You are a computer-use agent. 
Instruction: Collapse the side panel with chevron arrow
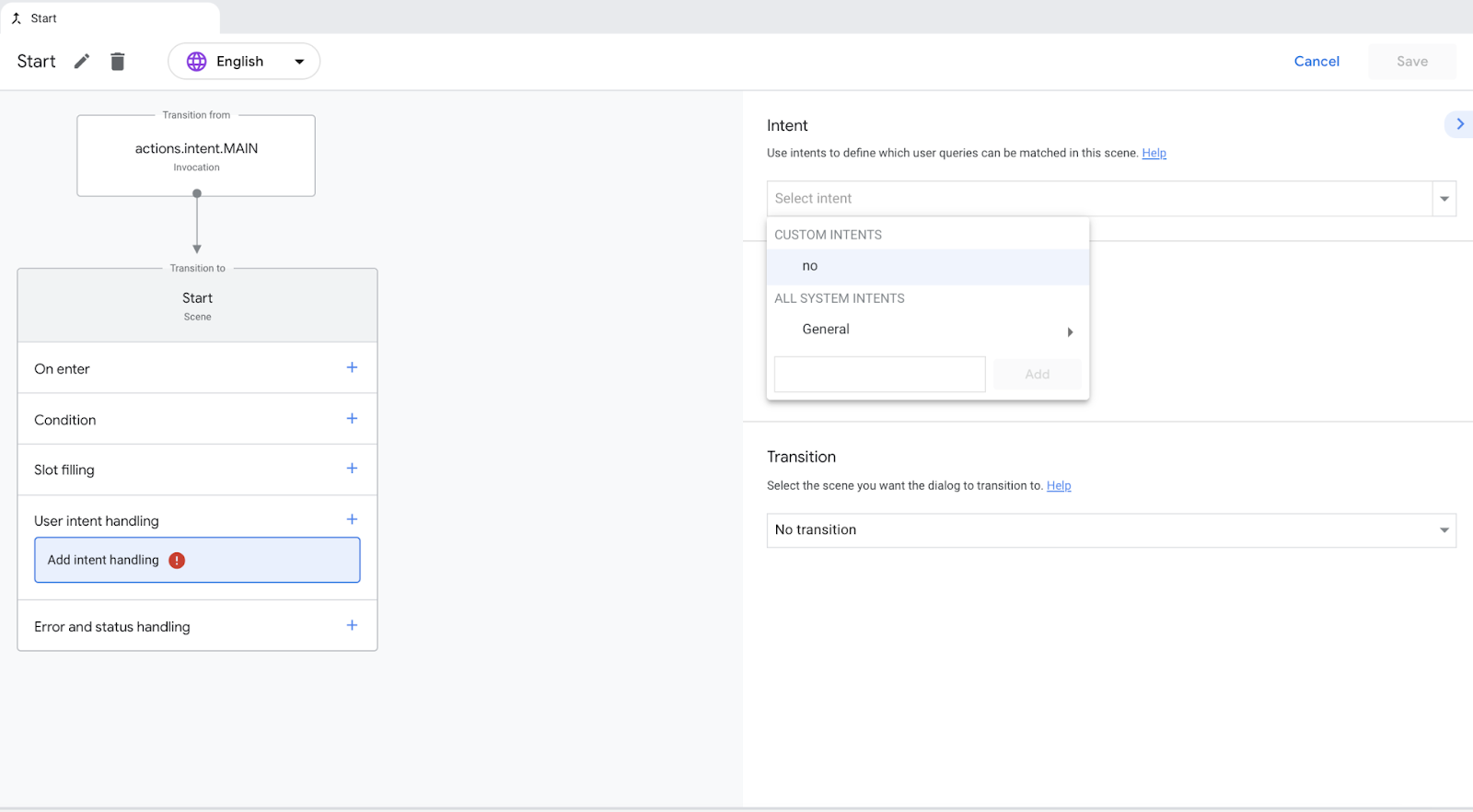(1459, 124)
